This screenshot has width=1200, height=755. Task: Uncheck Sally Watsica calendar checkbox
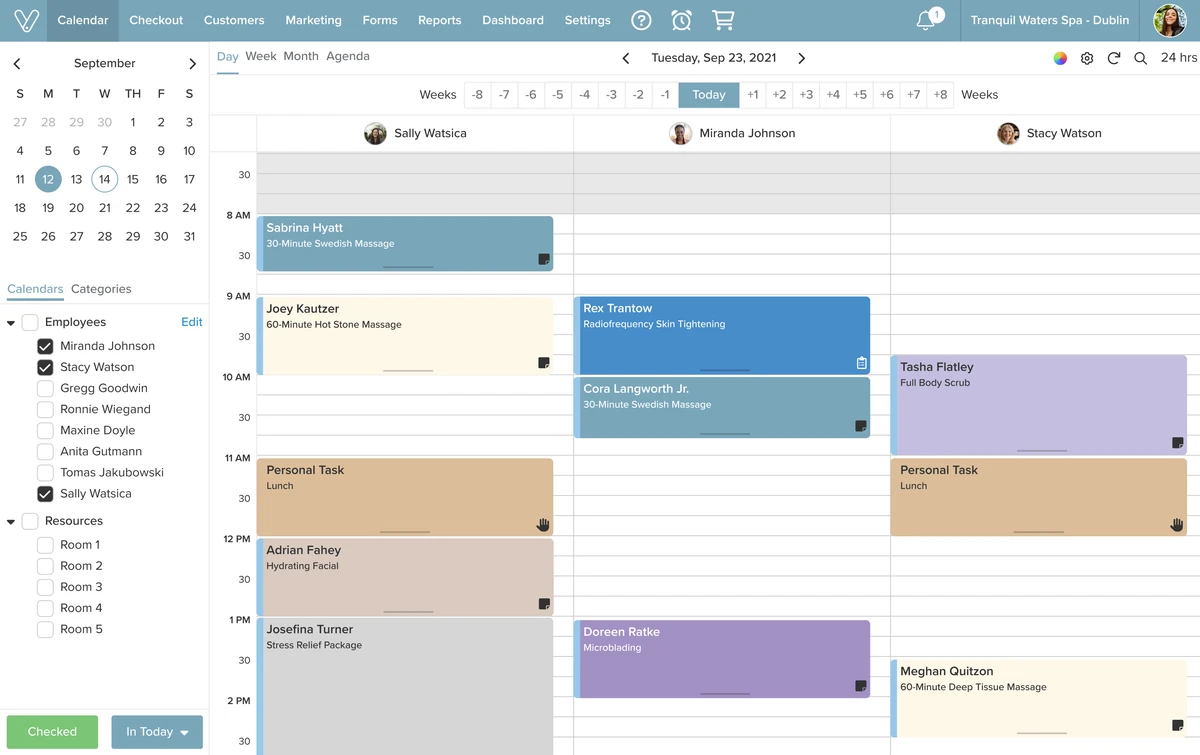[45, 493]
